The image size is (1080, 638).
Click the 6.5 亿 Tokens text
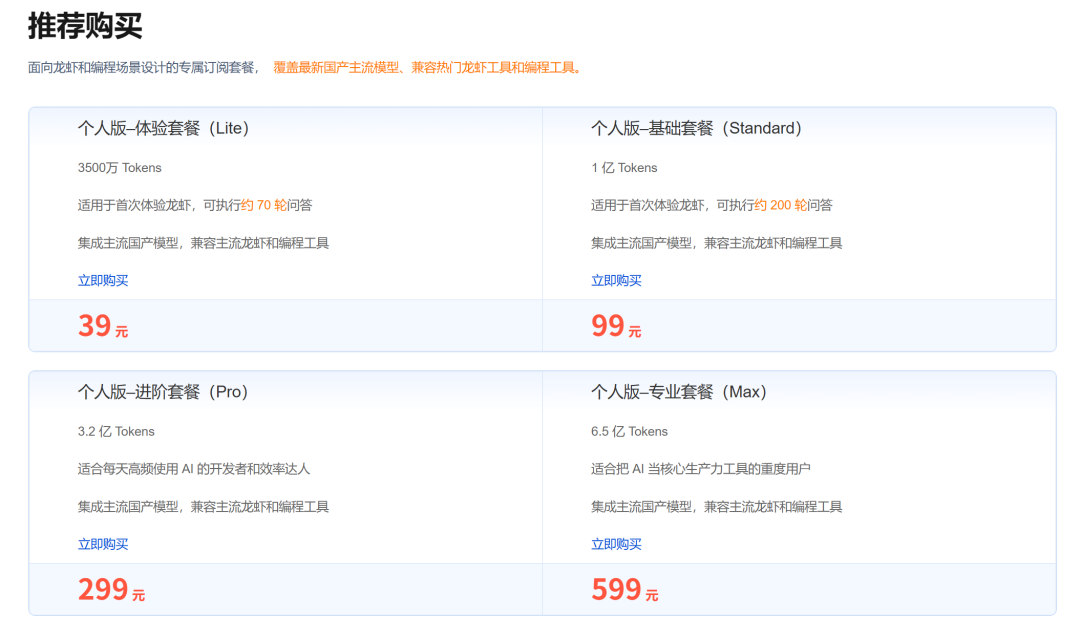tap(629, 432)
